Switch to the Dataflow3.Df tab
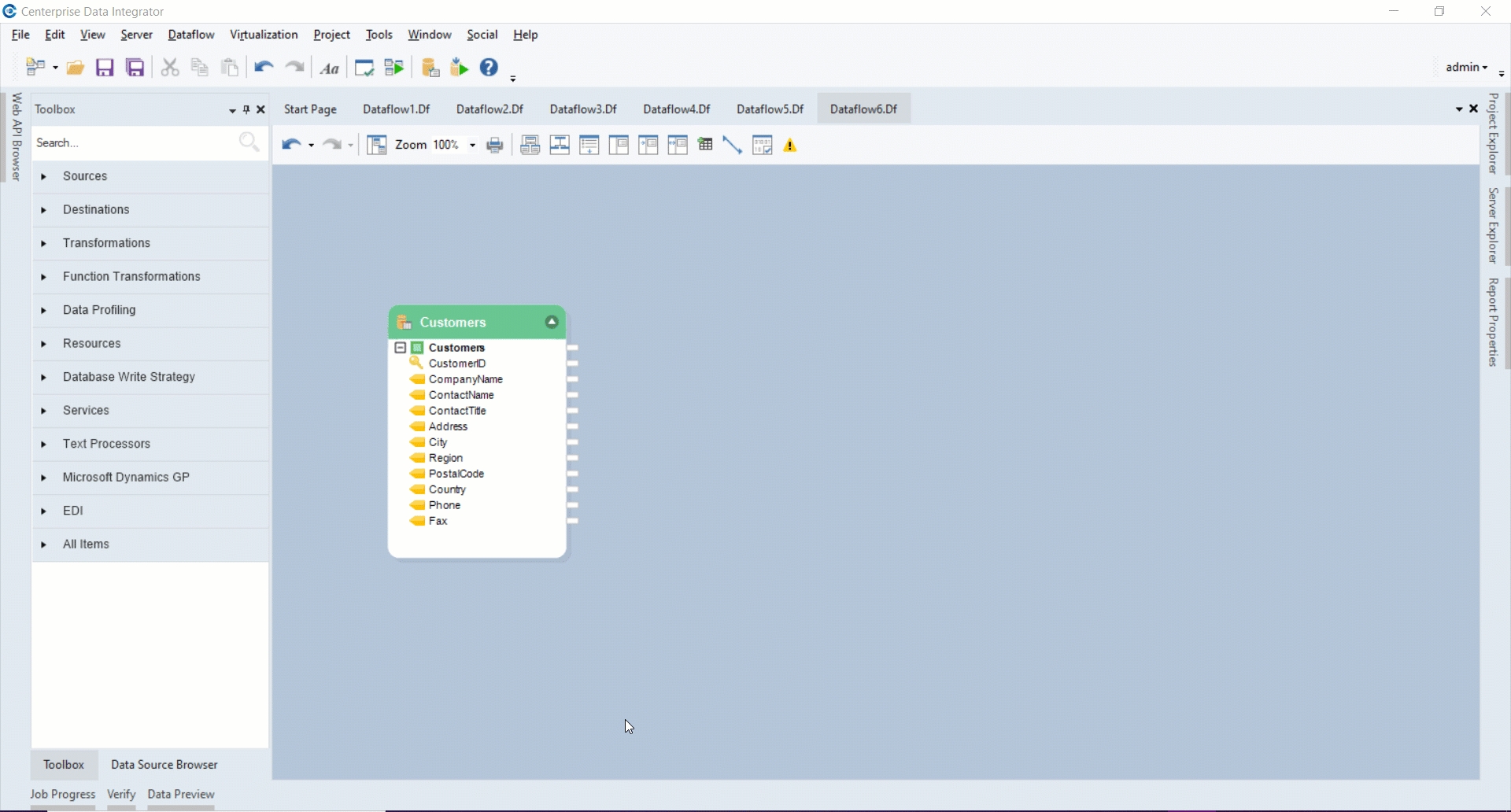Viewport: 1511px width, 812px height. point(583,109)
